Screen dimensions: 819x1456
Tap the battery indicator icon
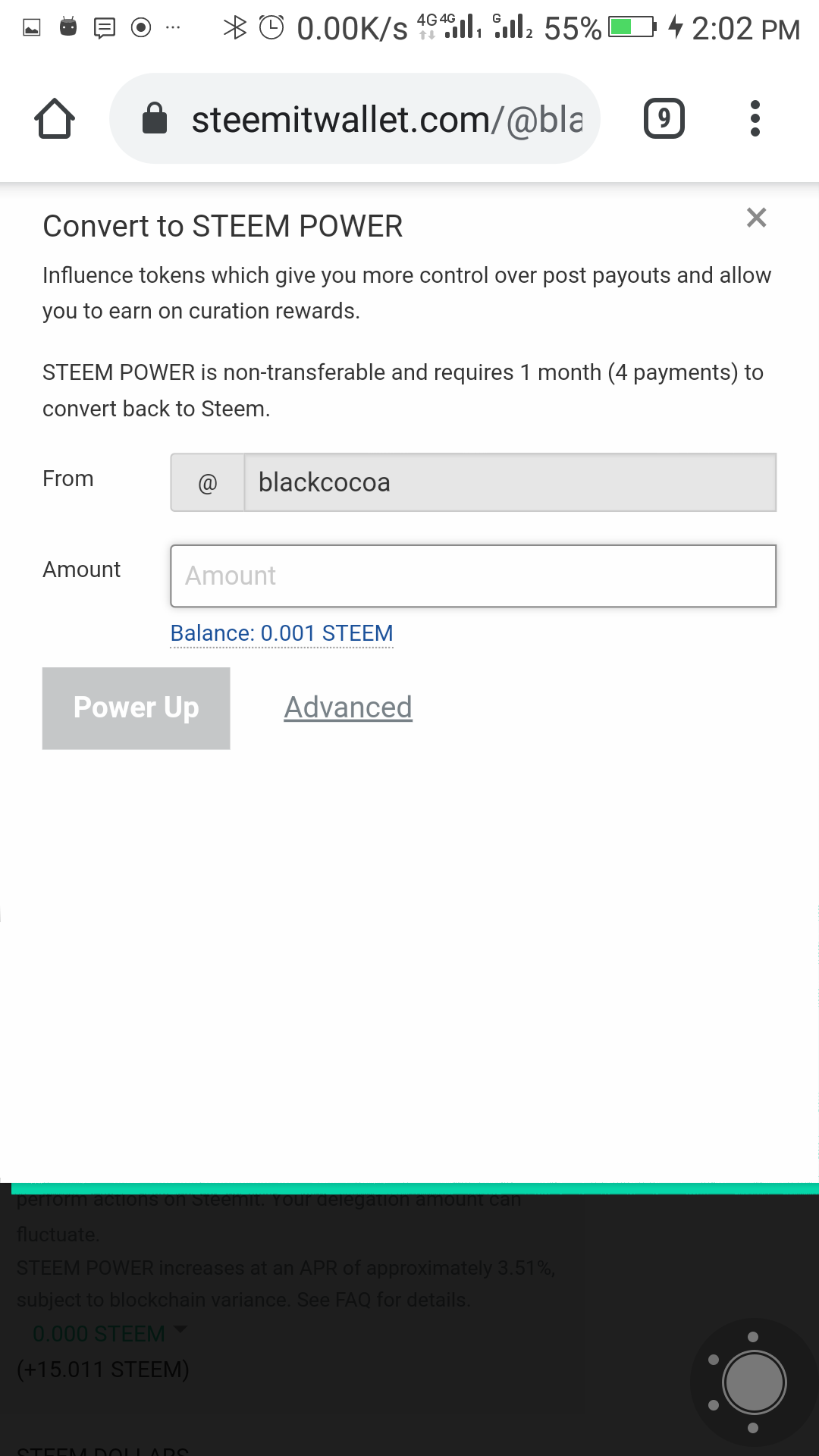[632, 28]
